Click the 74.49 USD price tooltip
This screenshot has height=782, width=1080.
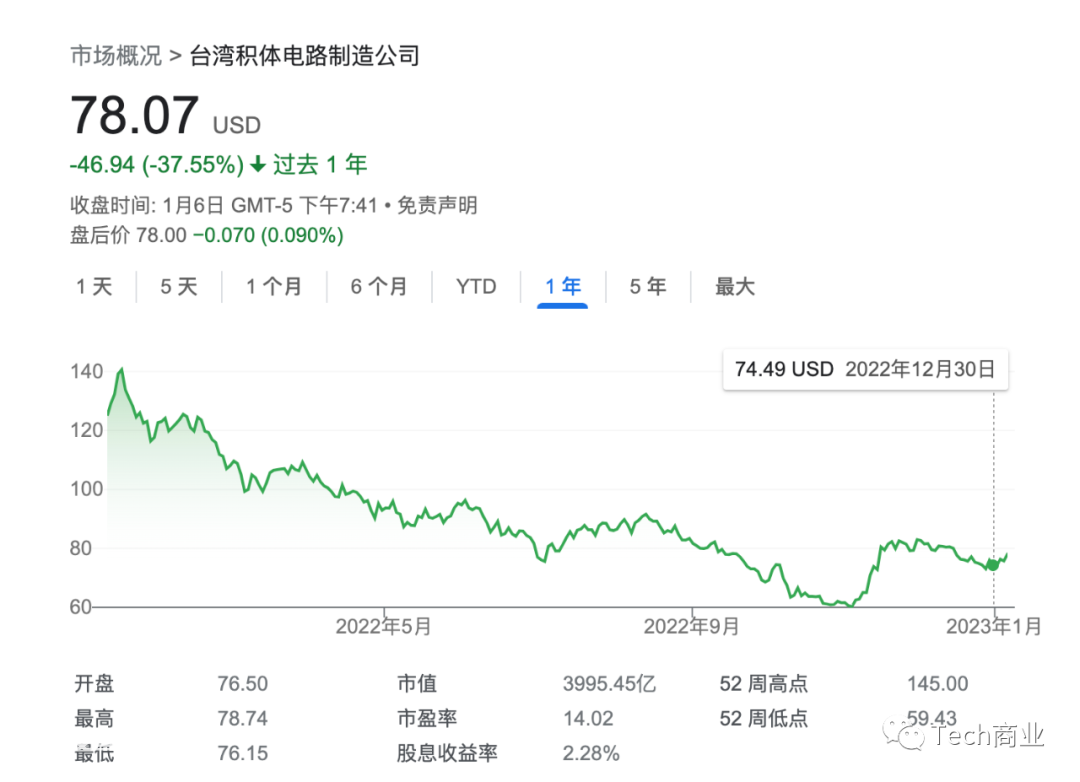(x=865, y=370)
